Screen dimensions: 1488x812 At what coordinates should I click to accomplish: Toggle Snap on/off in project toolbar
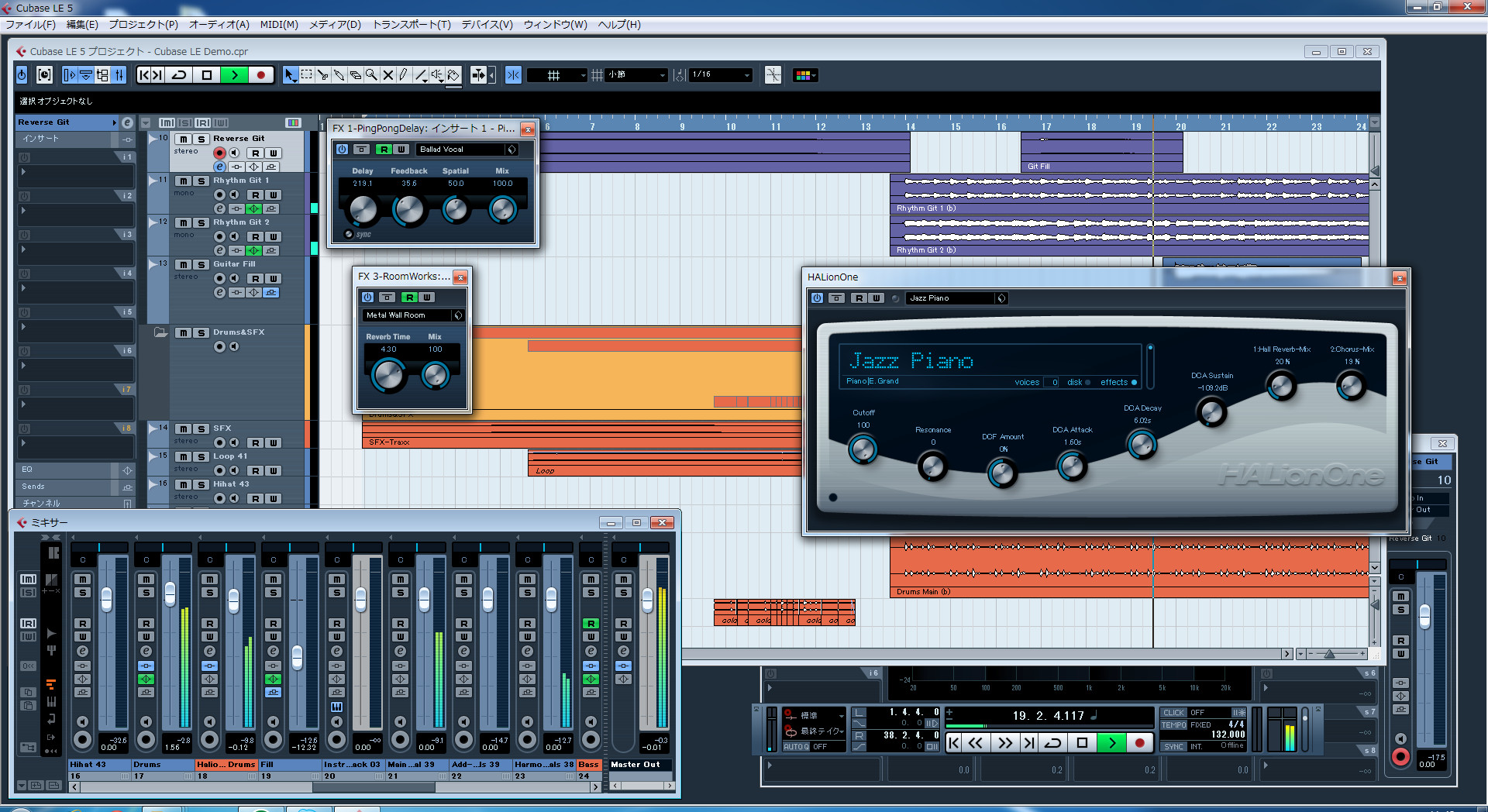point(513,75)
